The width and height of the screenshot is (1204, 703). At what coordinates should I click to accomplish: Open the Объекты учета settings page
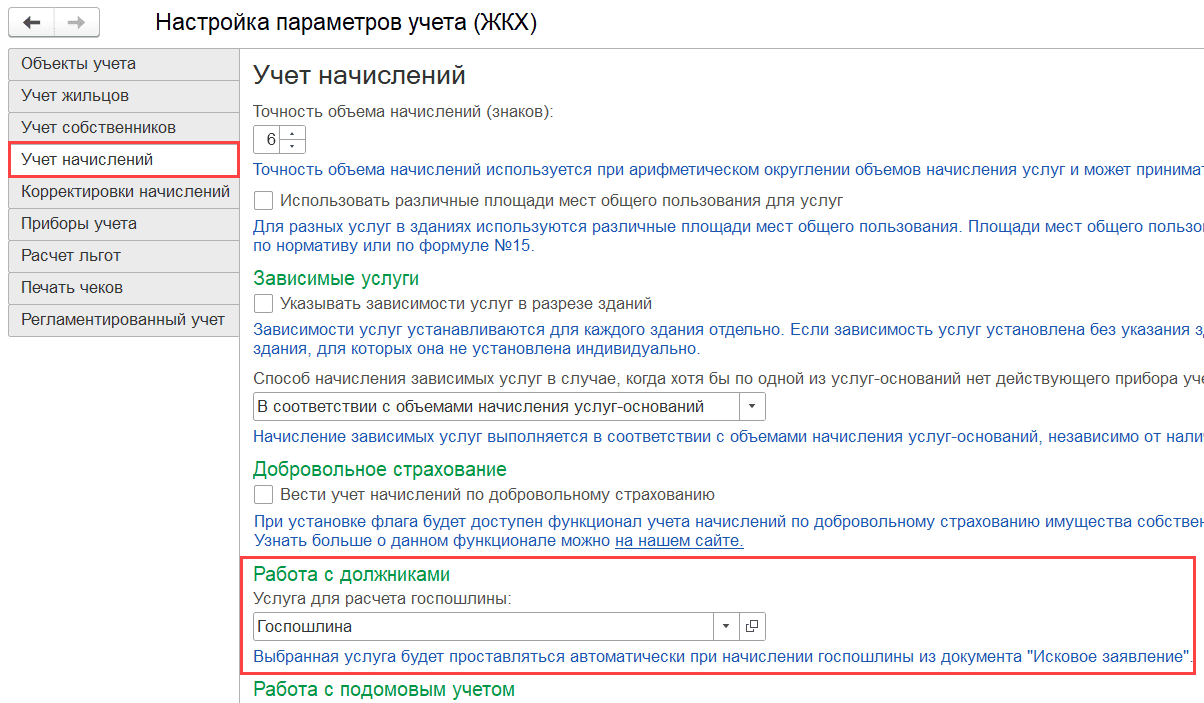click(x=120, y=63)
